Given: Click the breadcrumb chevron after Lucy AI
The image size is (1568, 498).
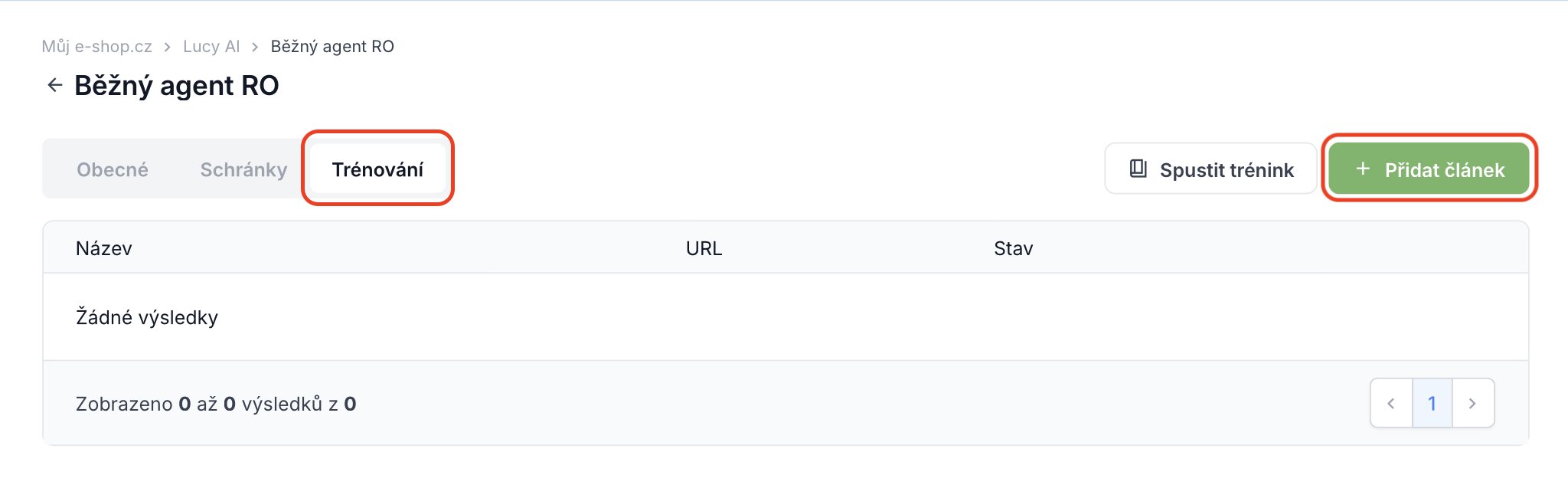Looking at the screenshot, I should 255,47.
